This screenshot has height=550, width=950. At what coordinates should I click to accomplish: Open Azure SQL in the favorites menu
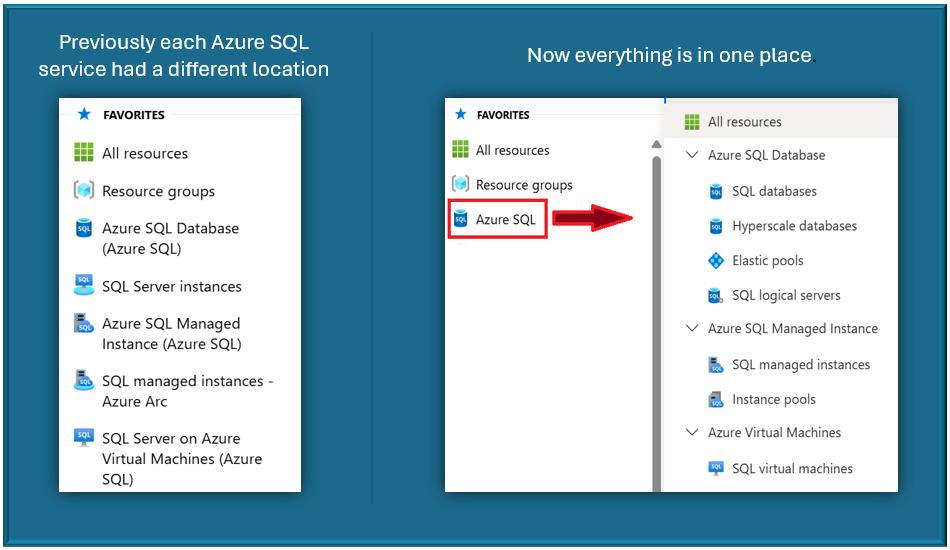click(x=505, y=219)
